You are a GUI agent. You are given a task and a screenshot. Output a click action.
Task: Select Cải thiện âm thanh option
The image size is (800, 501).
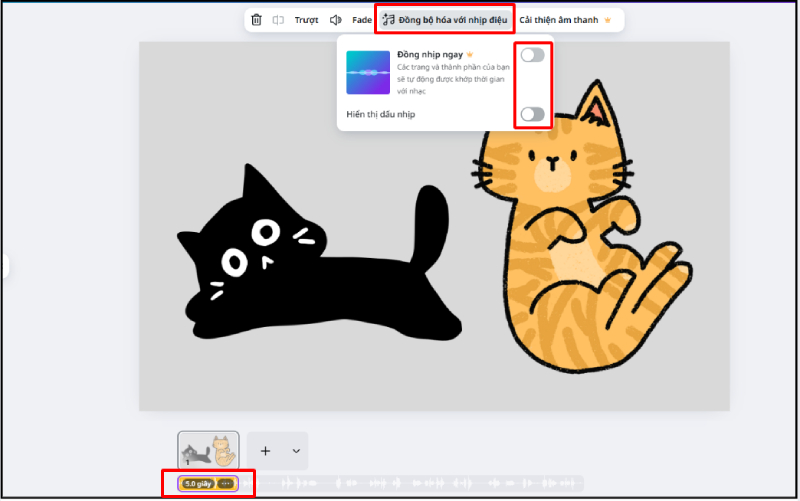coord(558,20)
